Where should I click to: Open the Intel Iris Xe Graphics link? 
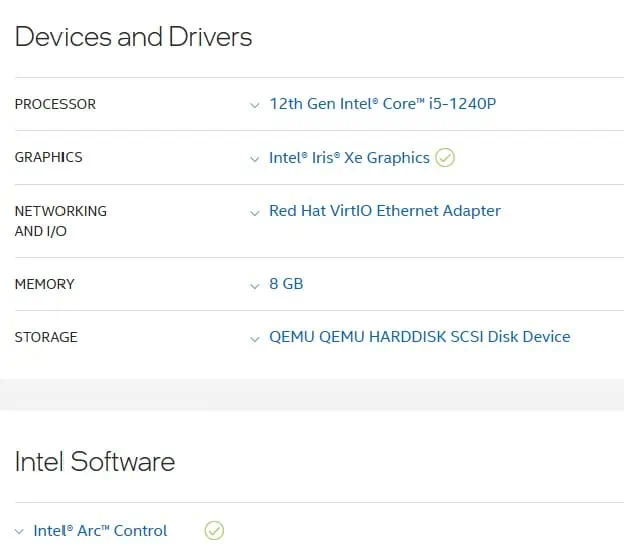349,158
